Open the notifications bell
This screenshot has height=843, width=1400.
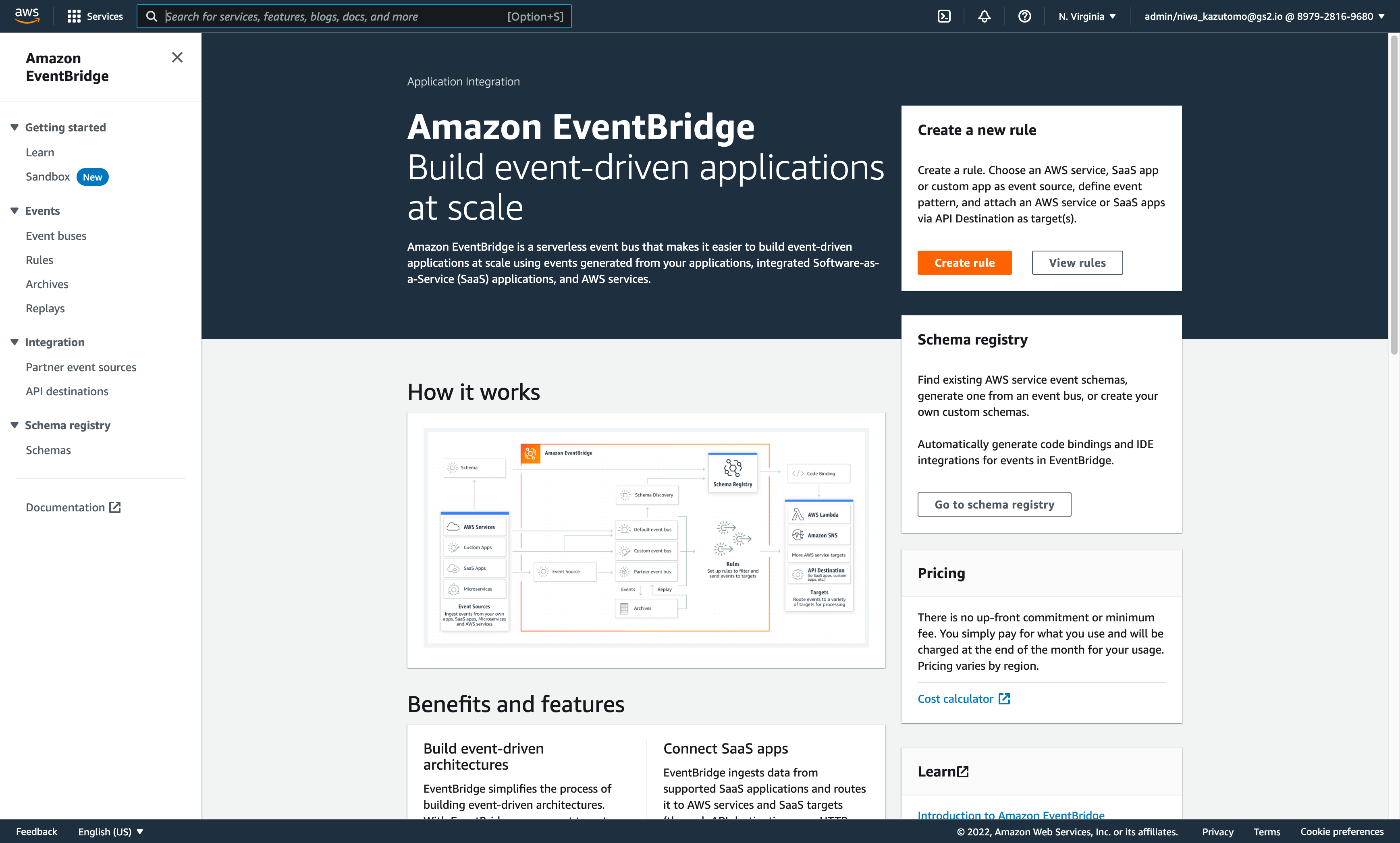click(x=984, y=17)
